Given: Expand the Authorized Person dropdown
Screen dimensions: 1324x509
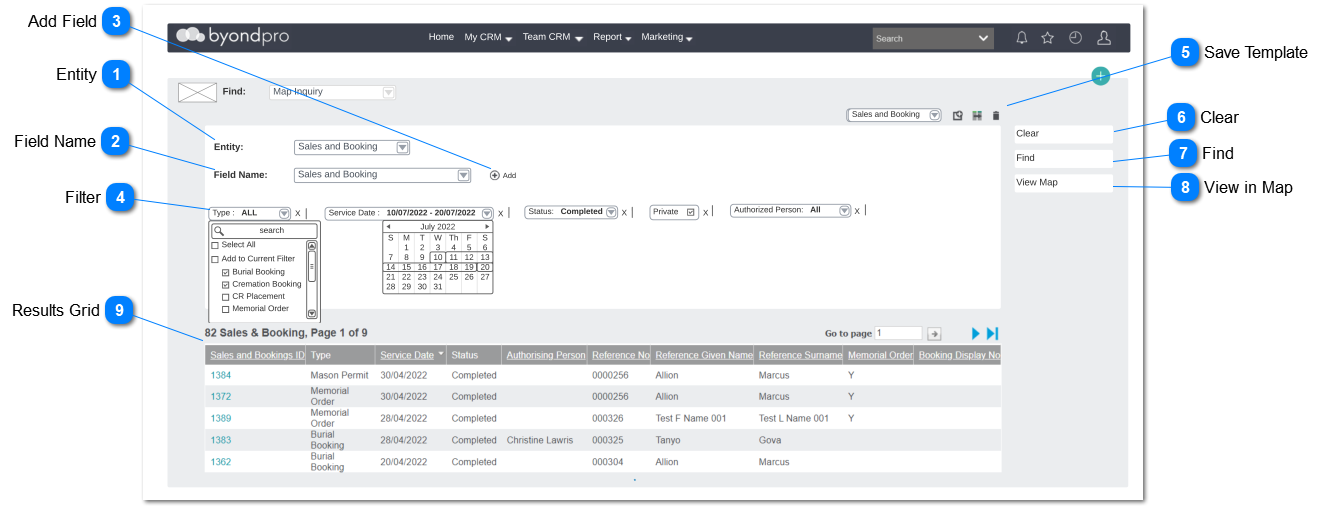Looking at the screenshot, I should [844, 211].
